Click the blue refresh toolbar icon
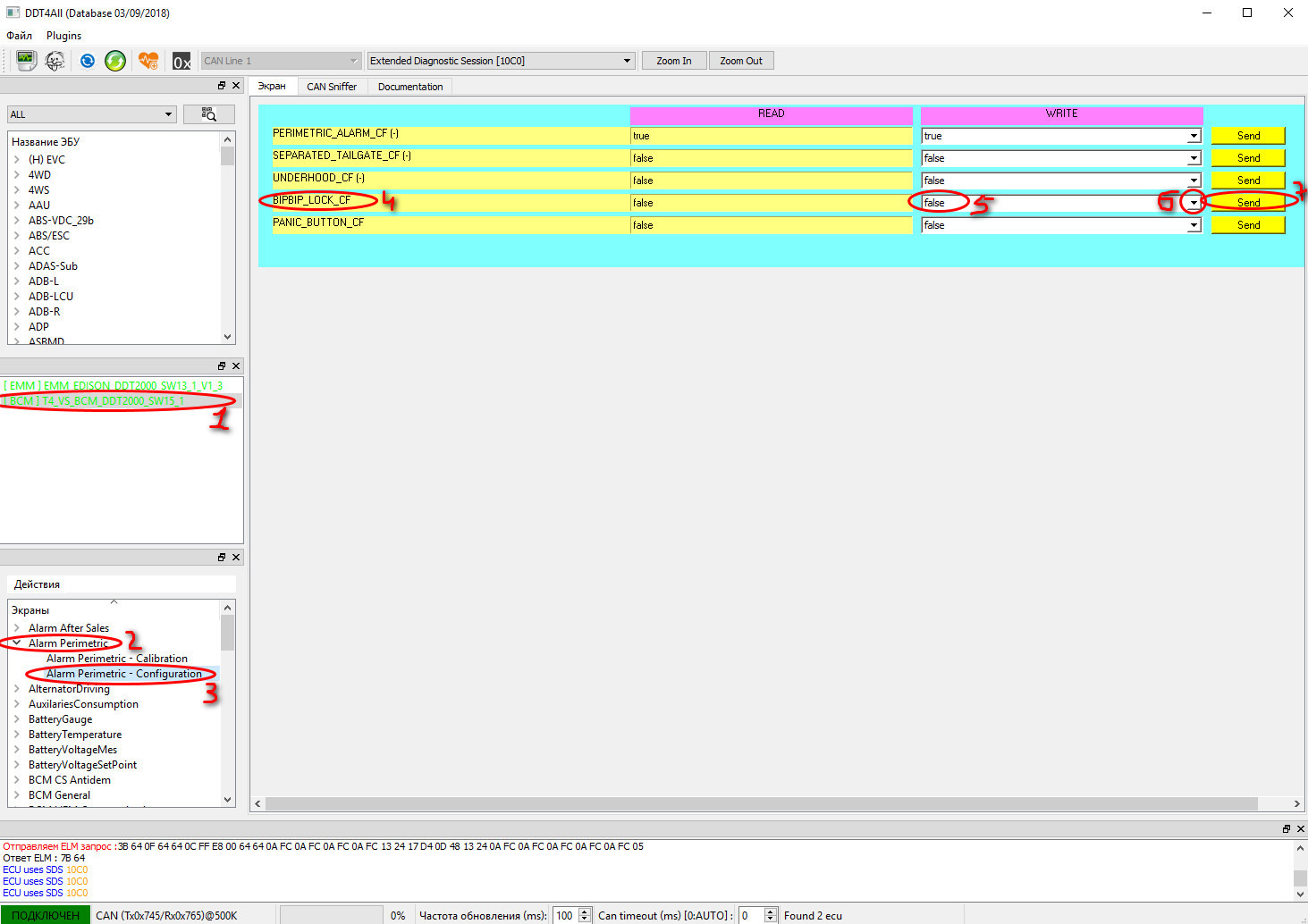Screen dimensions: 1308x924 point(87,61)
